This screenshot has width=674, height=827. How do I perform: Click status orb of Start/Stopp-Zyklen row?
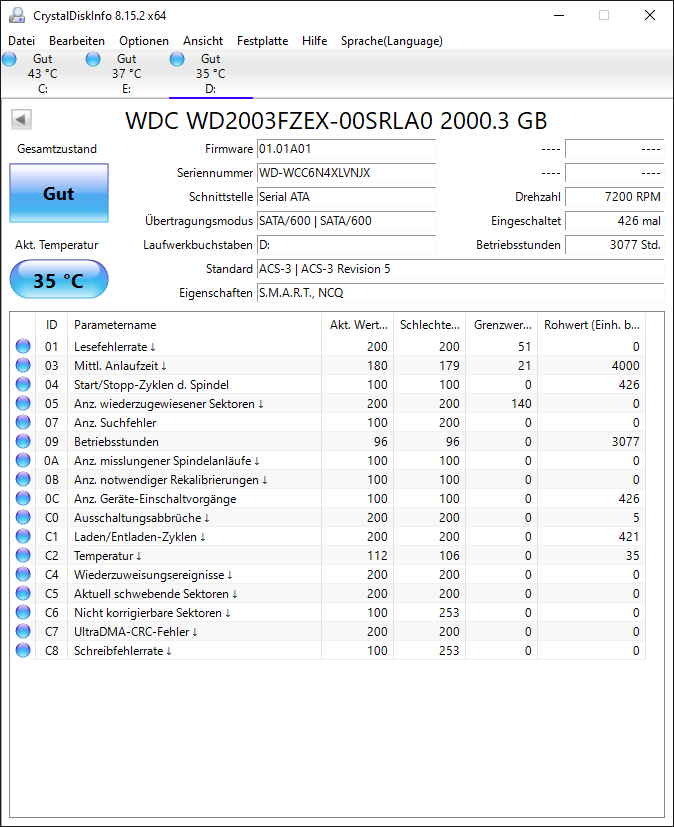tap(23, 384)
